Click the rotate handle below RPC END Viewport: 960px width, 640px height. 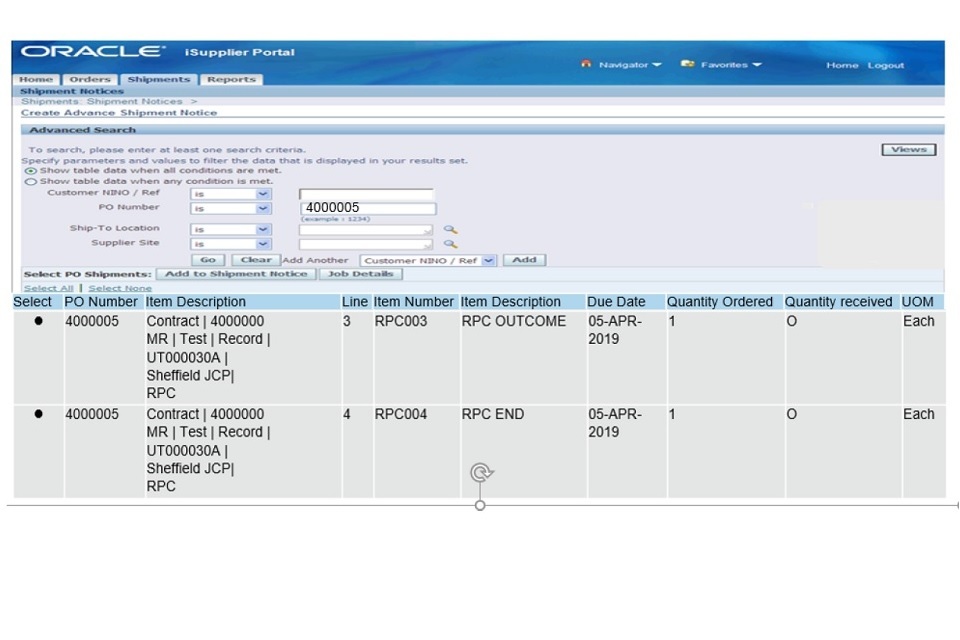(x=481, y=473)
